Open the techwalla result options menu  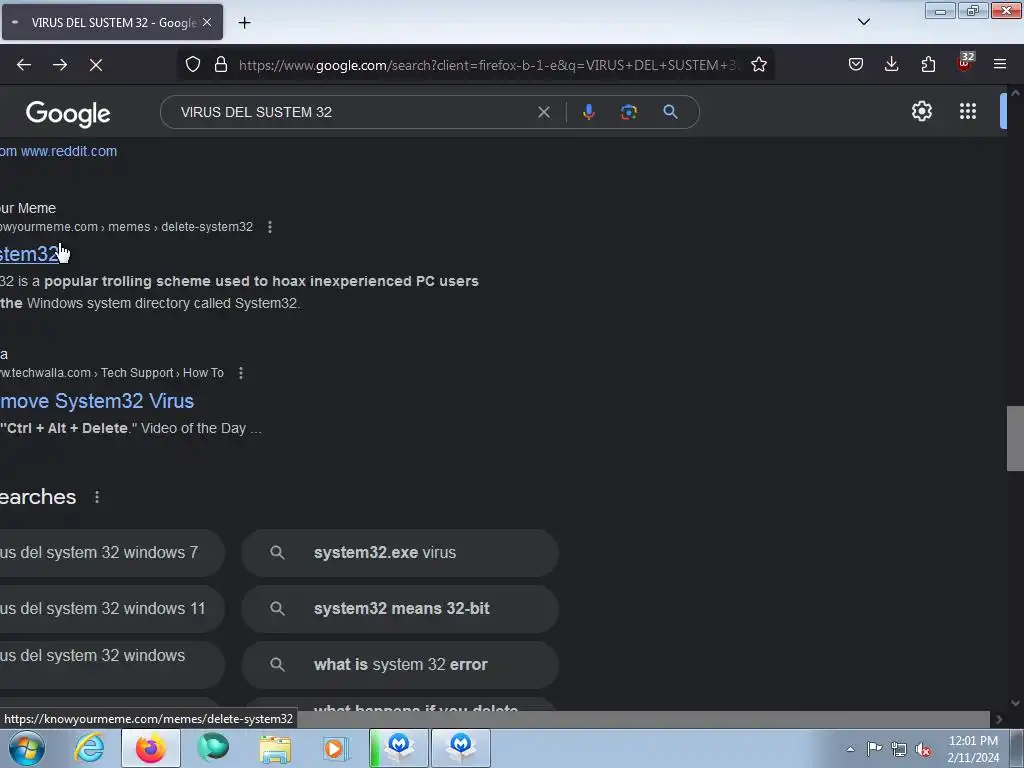coord(241,373)
